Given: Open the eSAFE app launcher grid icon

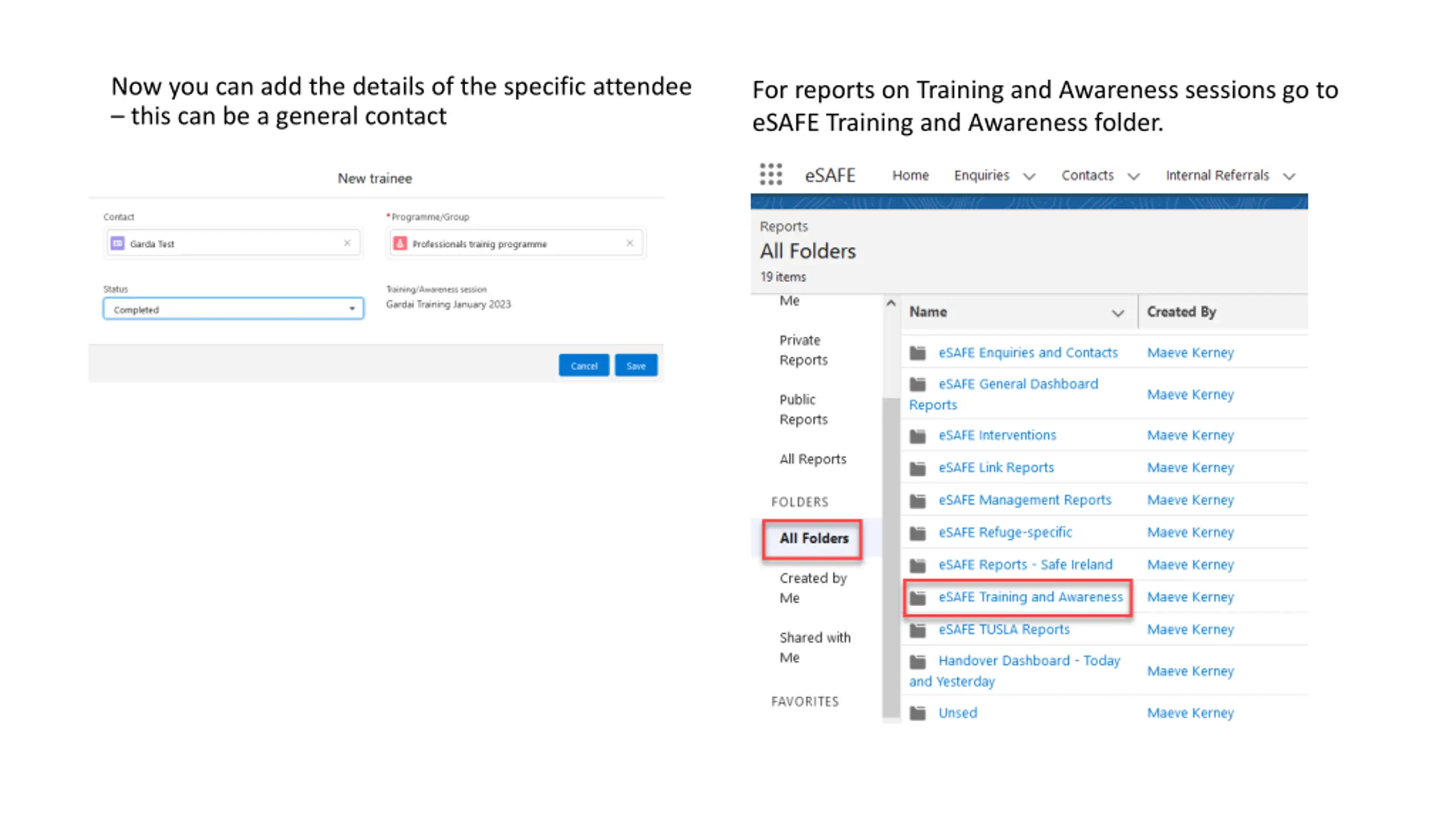Looking at the screenshot, I should tap(771, 174).
